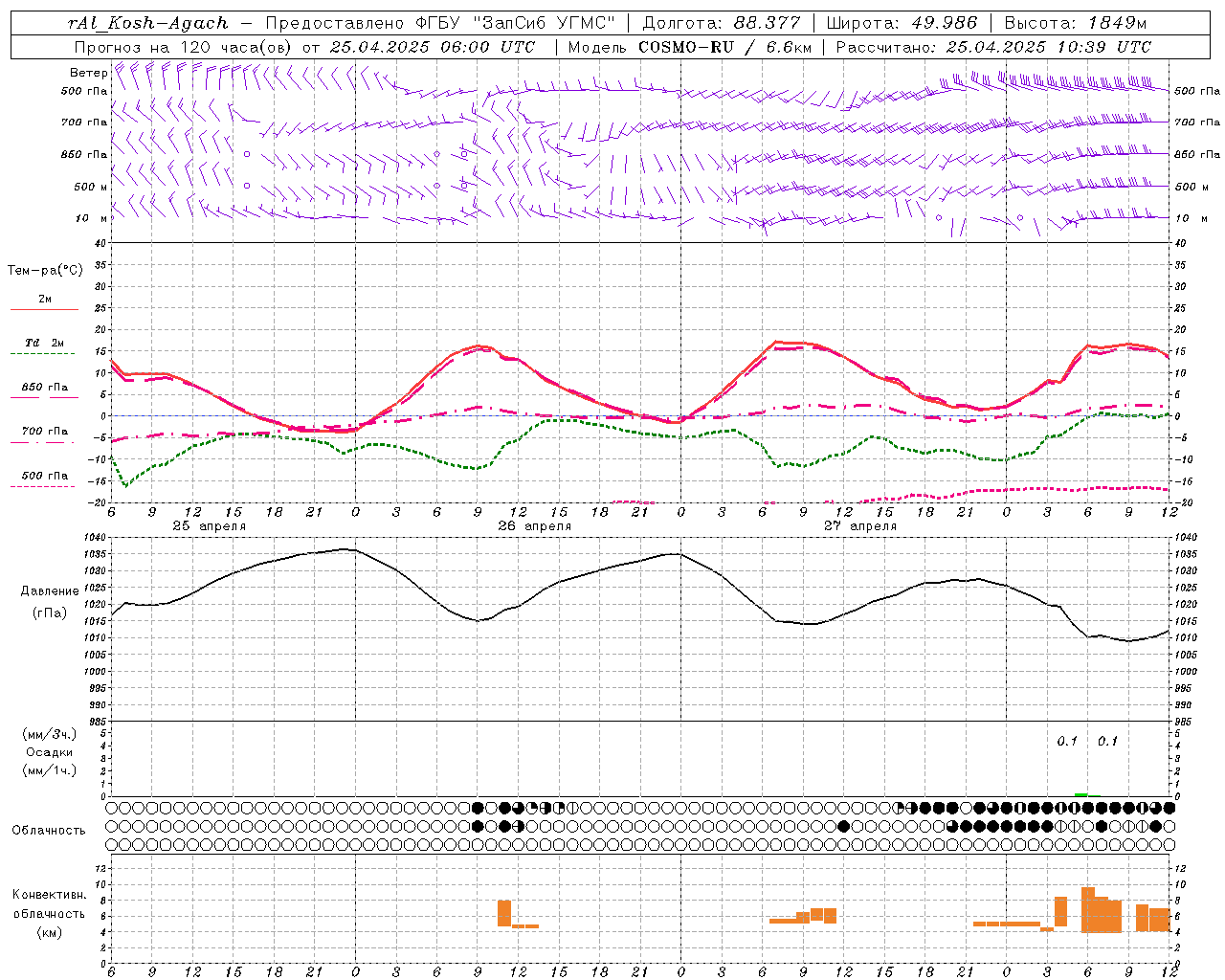The image size is (1225, 980).
Task: Click the green precipitation bar on the chart
Action: pos(1081,794)
